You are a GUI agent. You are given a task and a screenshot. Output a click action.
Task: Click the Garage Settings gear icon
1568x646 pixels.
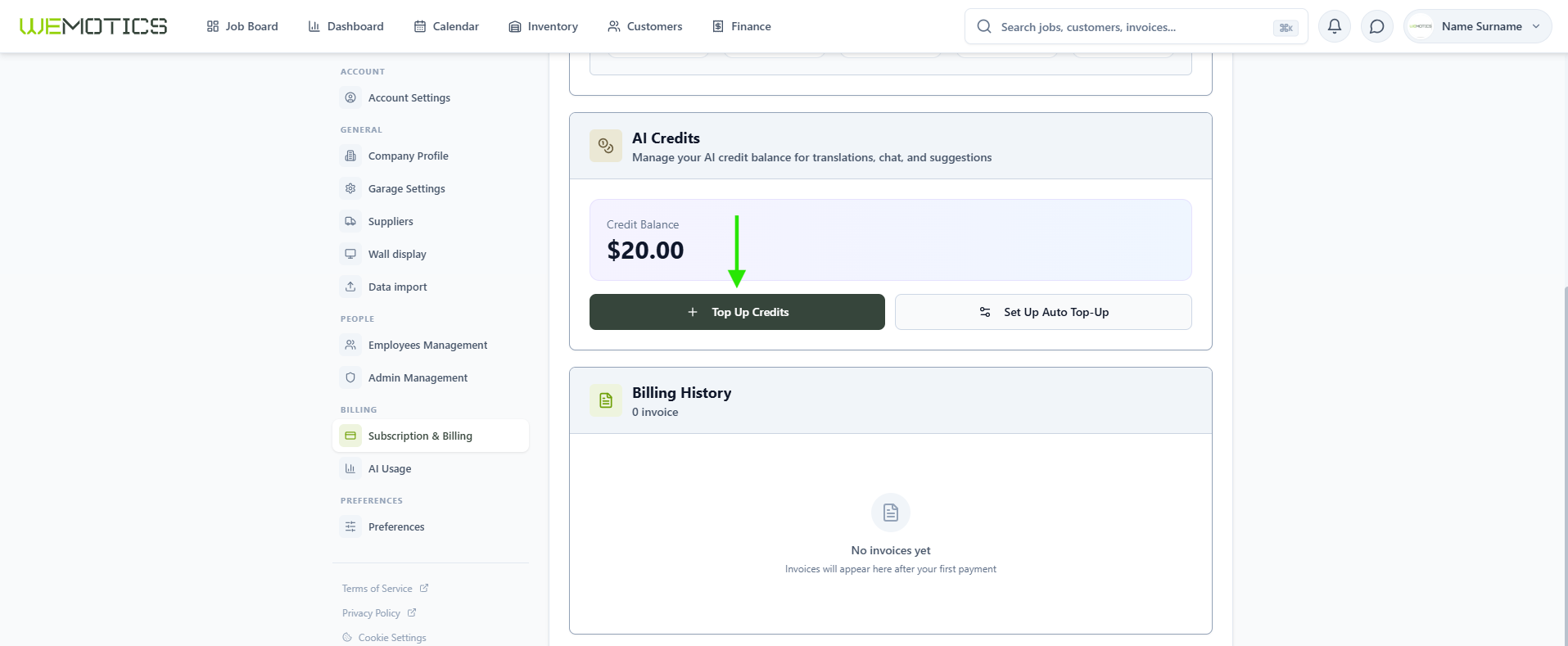tap(350, 188)
